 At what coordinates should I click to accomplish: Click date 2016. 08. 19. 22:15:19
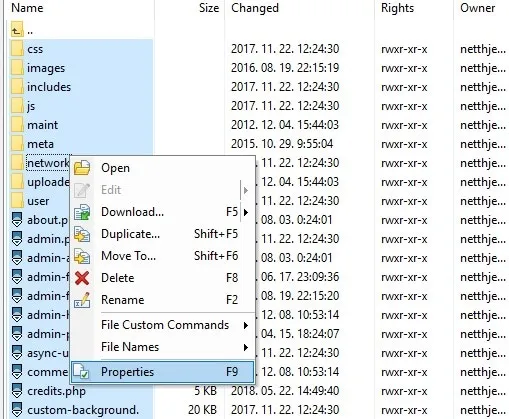(x=285, y=68)
